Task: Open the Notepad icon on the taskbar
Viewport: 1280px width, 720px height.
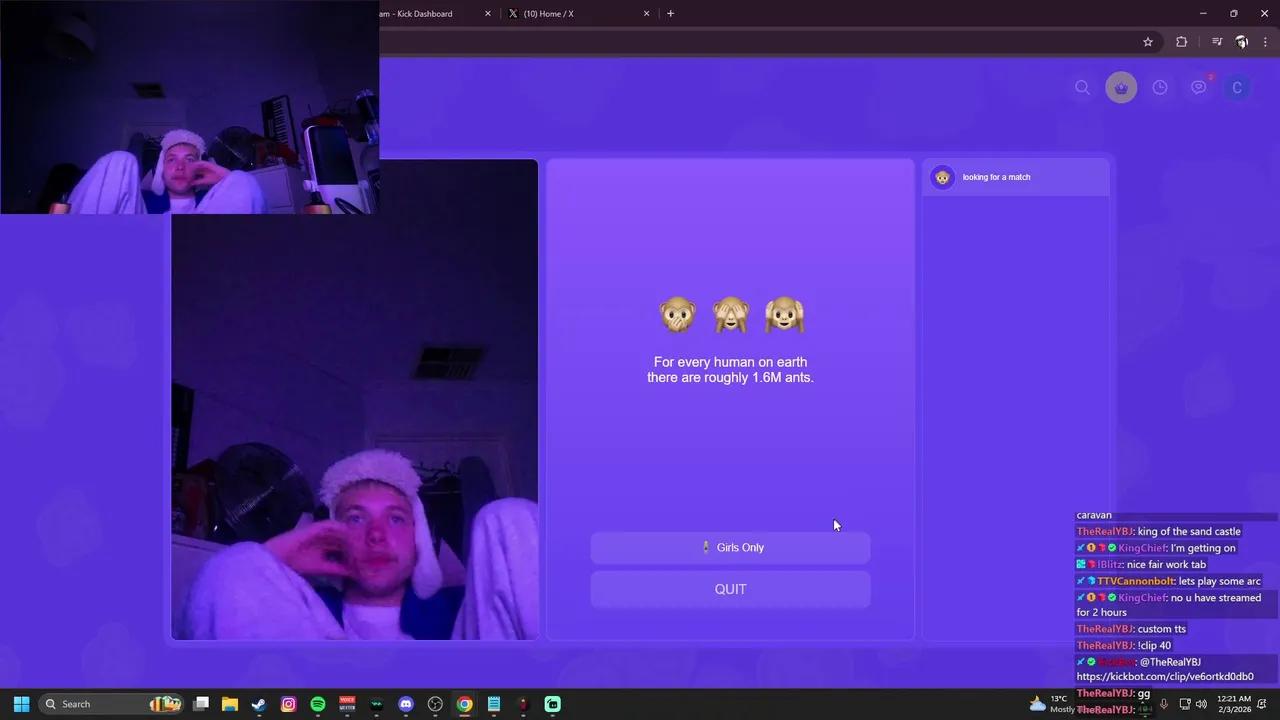Action: coord(494,704)
